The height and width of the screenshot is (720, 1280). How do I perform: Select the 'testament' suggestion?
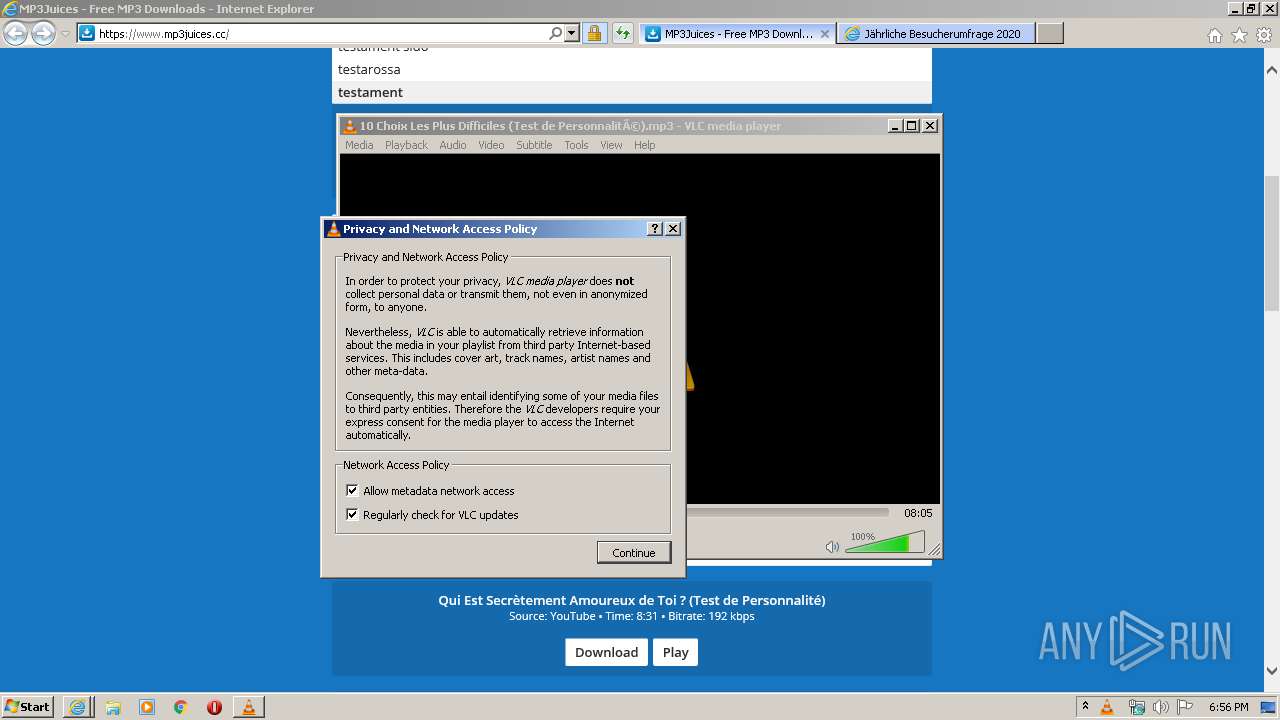point(632,92)
